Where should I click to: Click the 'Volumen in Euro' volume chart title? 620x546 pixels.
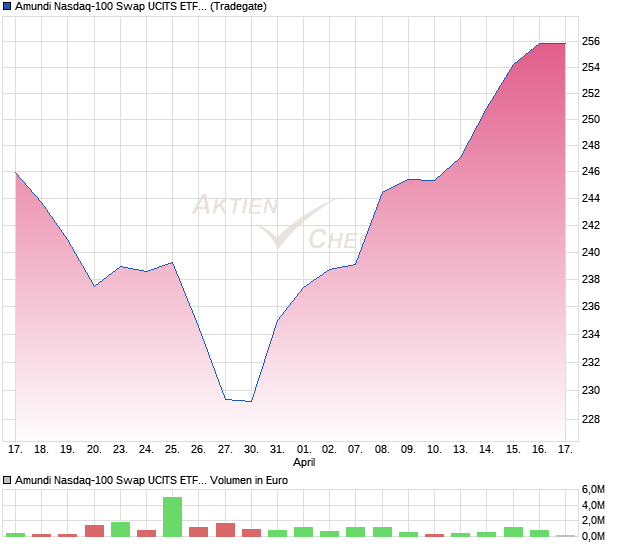point(151,480)
